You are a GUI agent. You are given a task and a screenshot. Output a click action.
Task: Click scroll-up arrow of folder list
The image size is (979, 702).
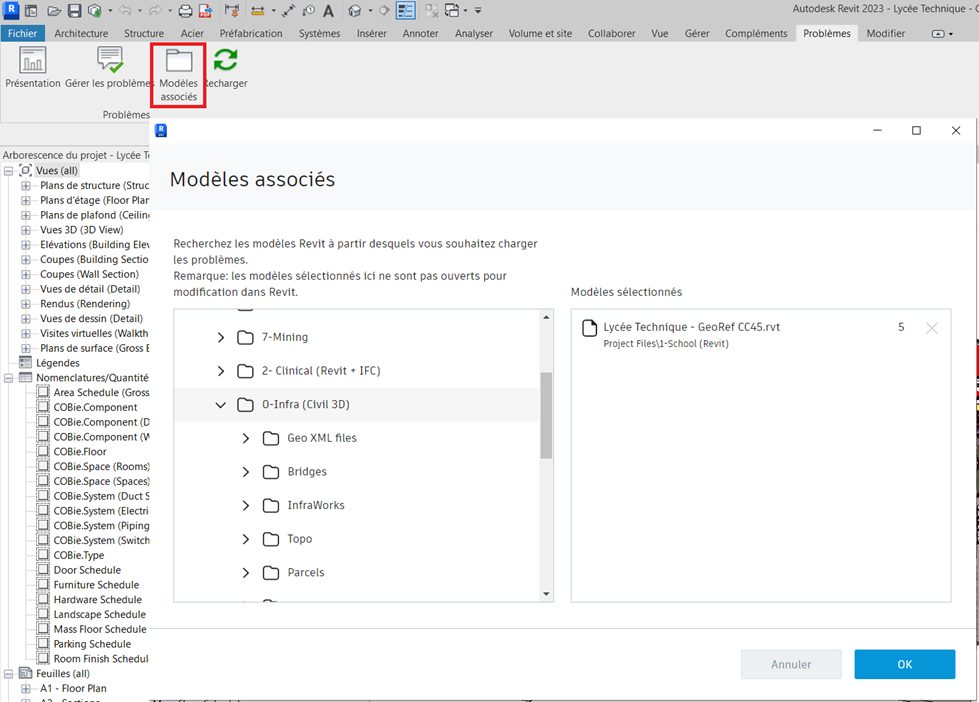(546, 317)
